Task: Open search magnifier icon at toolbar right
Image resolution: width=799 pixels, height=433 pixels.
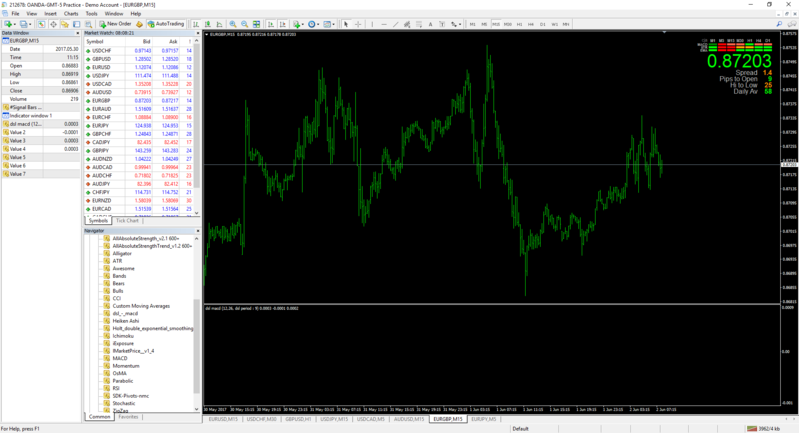Action: point(779,24)
